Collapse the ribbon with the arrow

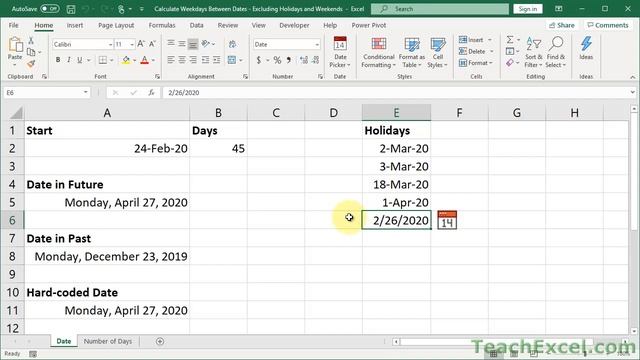(x=633, y=77)
